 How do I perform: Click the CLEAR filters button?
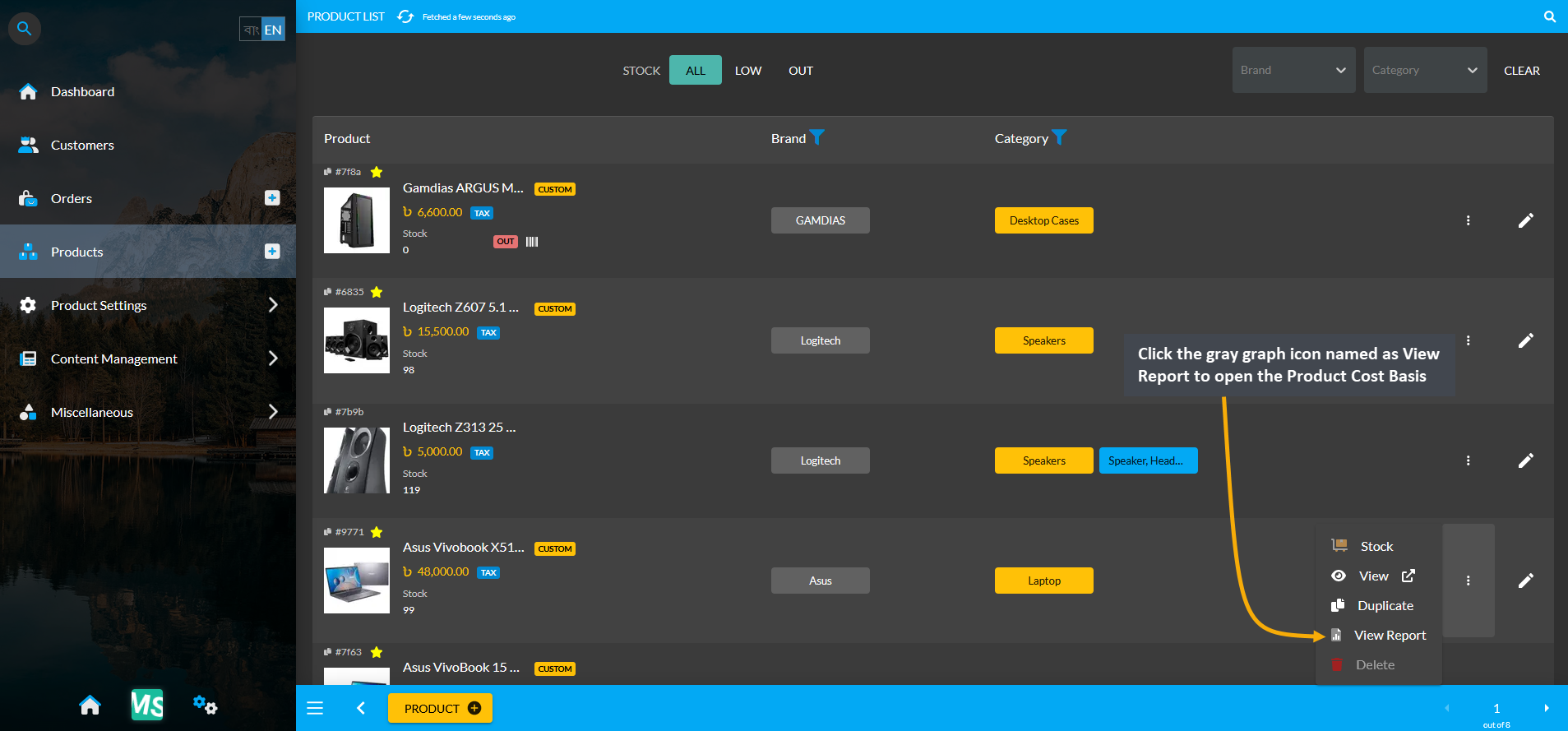tap(1521, 70)
